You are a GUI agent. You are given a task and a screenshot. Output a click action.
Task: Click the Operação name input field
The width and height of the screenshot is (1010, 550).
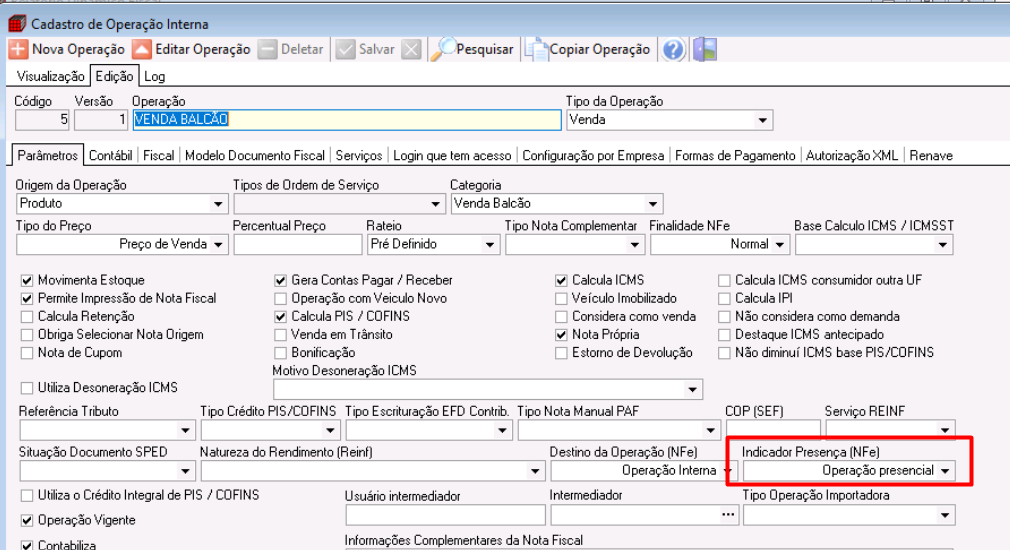pyautogui.click(x=347, y=120)
